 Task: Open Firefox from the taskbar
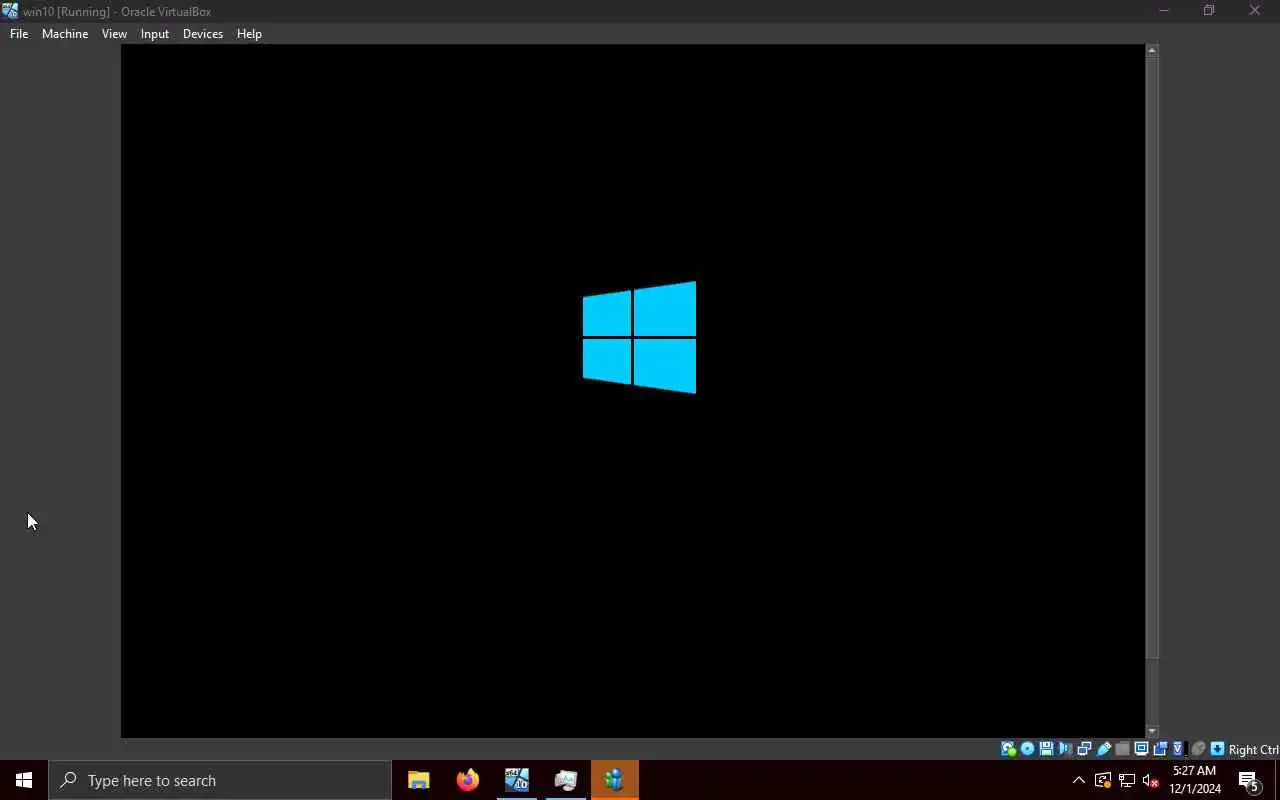(467, 780)
